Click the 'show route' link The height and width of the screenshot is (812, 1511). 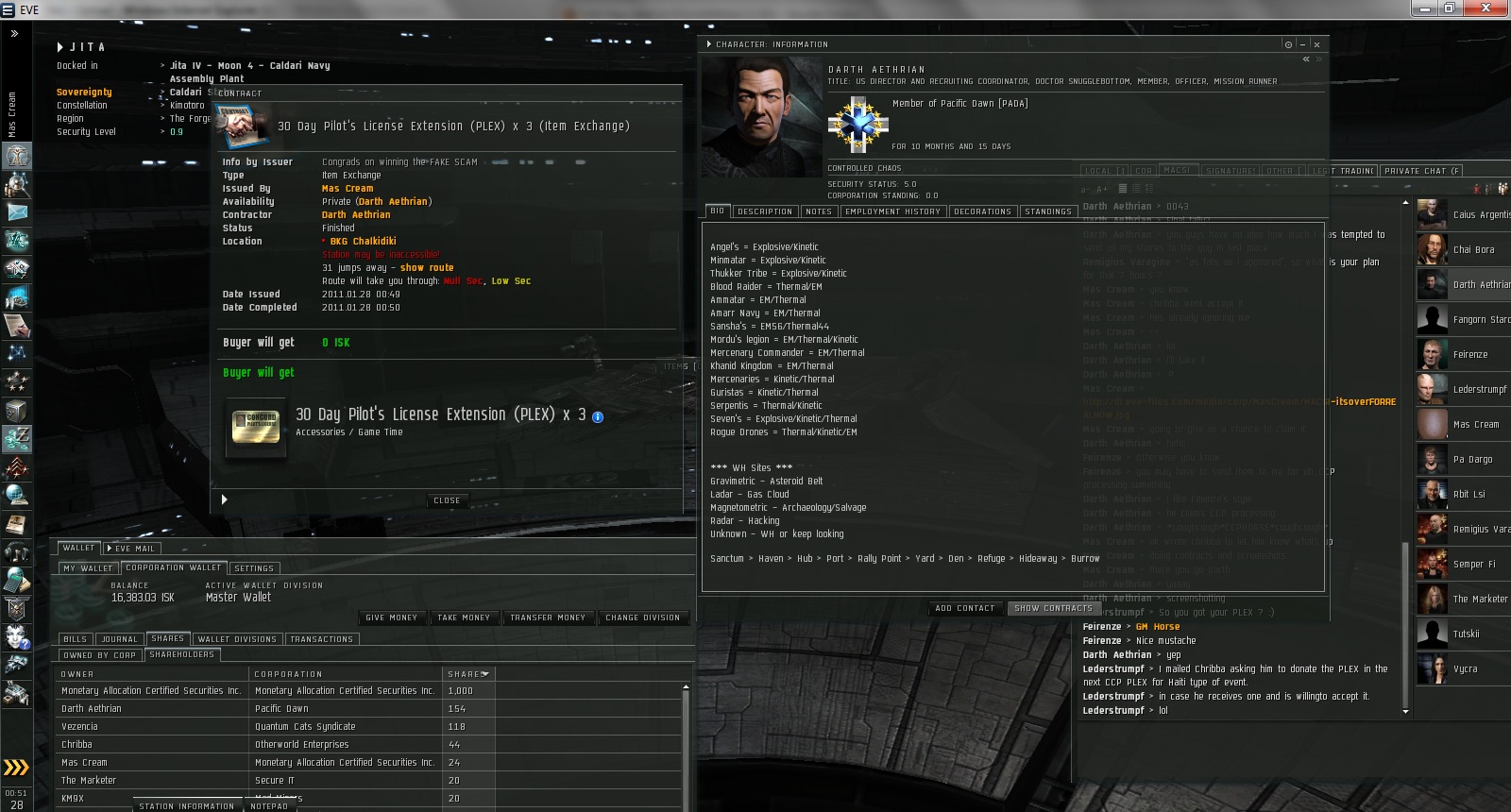click(x=427, y=268)
